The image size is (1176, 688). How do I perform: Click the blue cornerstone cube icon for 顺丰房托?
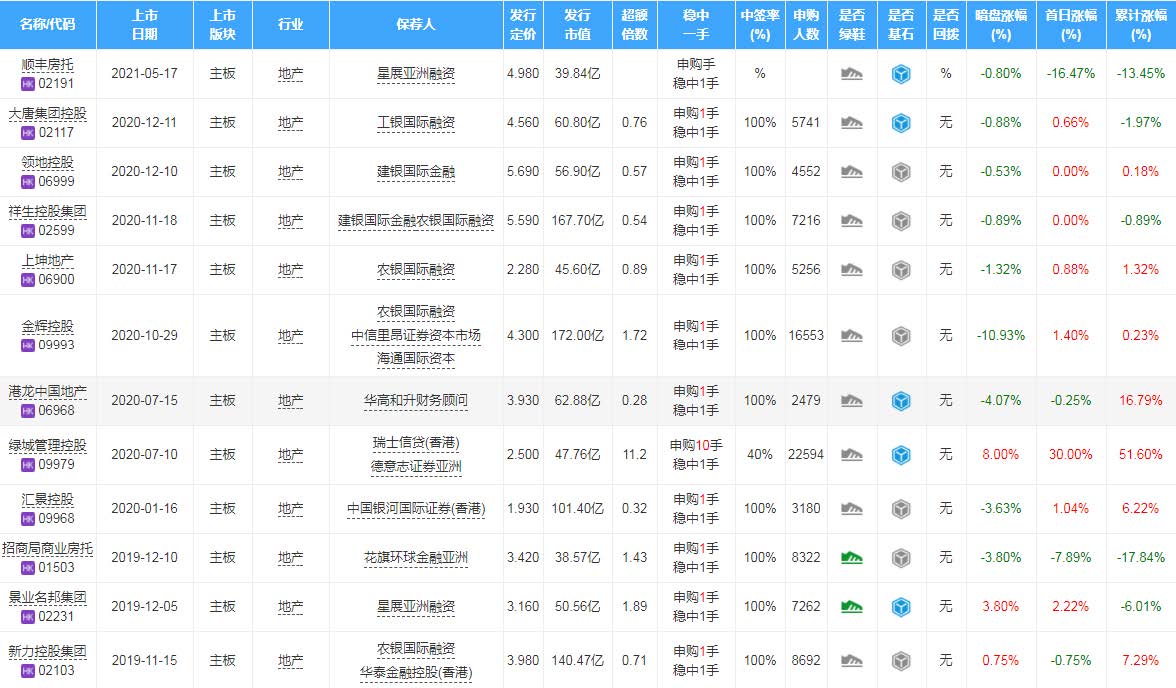(x=901, y=74)
